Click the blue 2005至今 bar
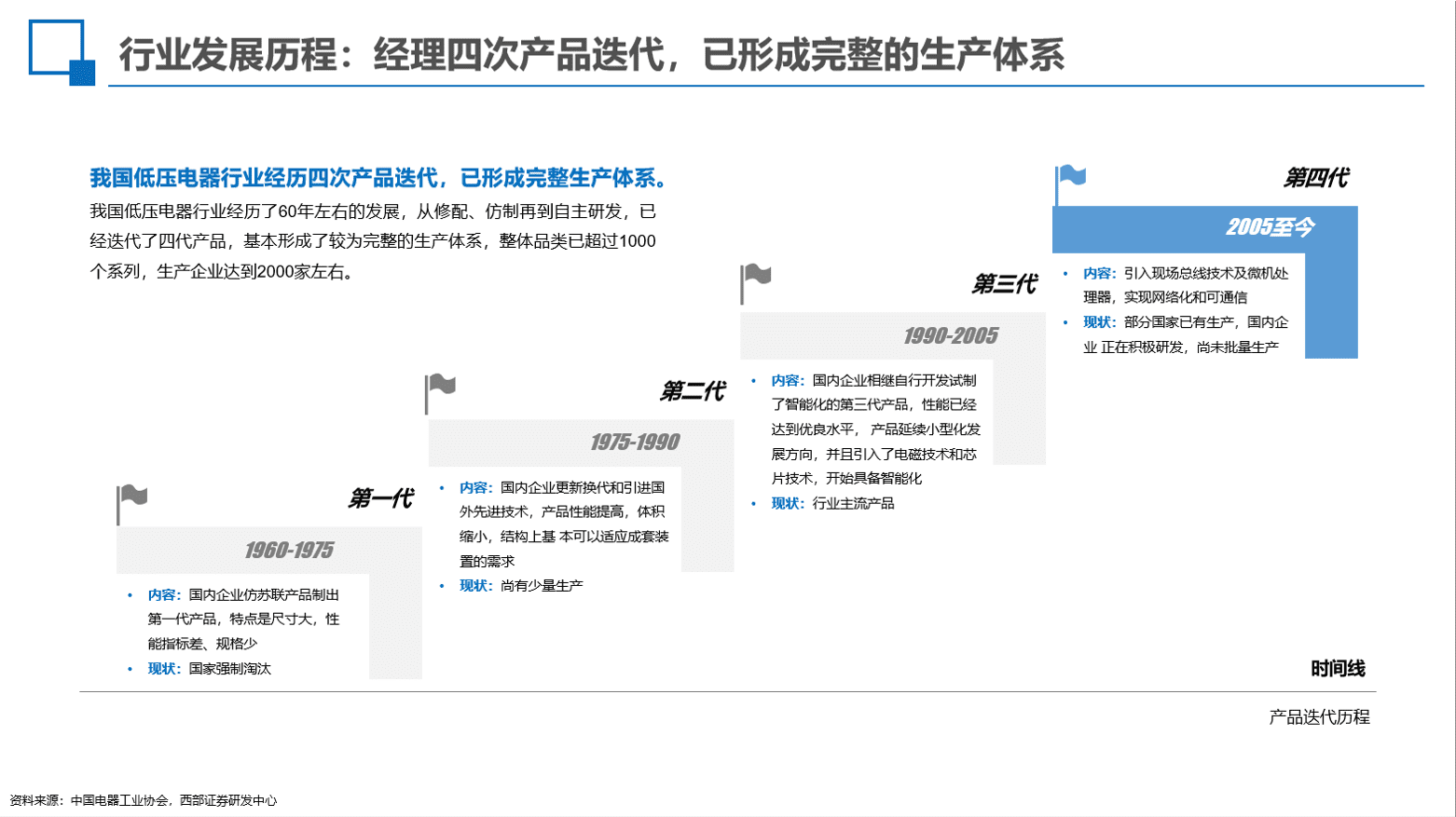This screenshot has width=1456, height=817. coord(1204,228)
